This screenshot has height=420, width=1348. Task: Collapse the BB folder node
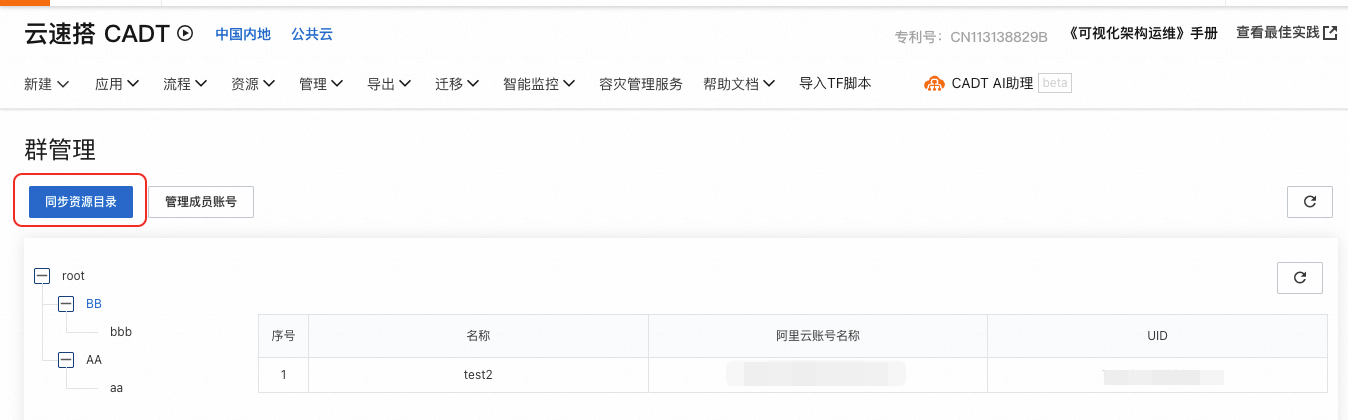(66, 303)
